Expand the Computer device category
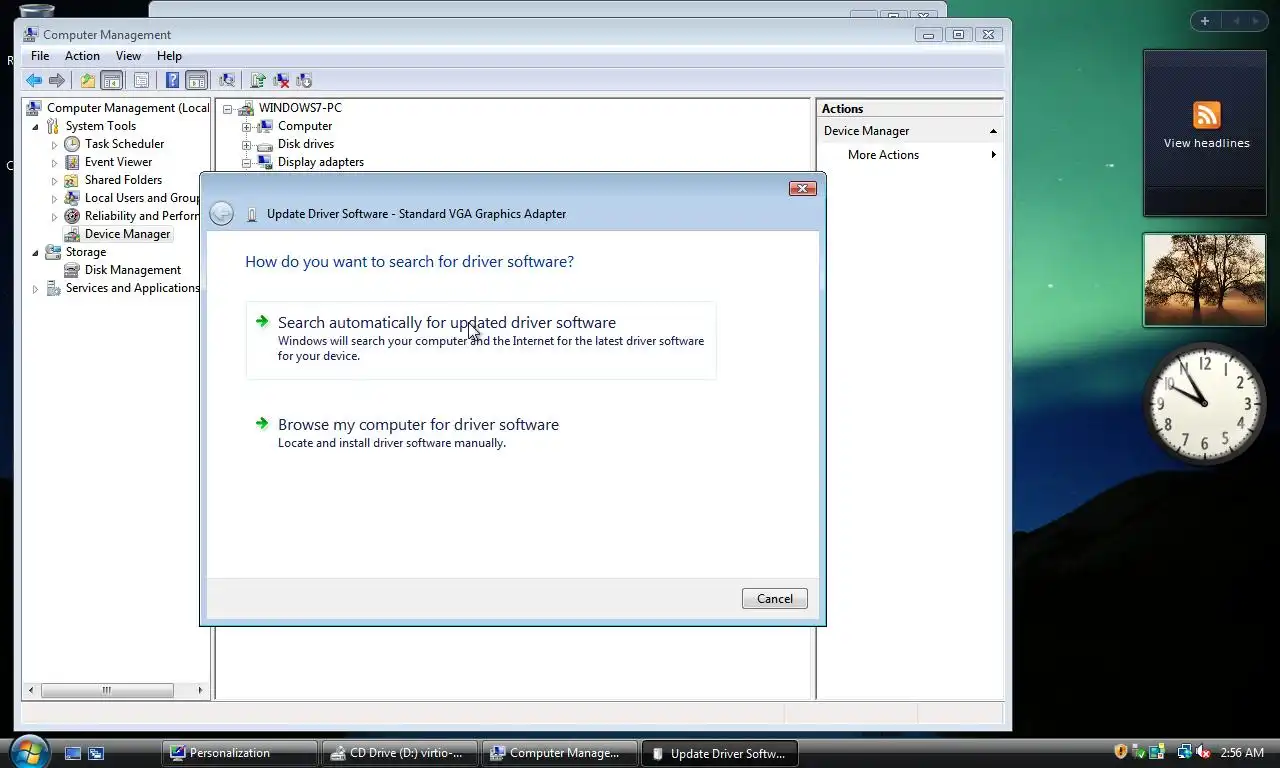 246,127
